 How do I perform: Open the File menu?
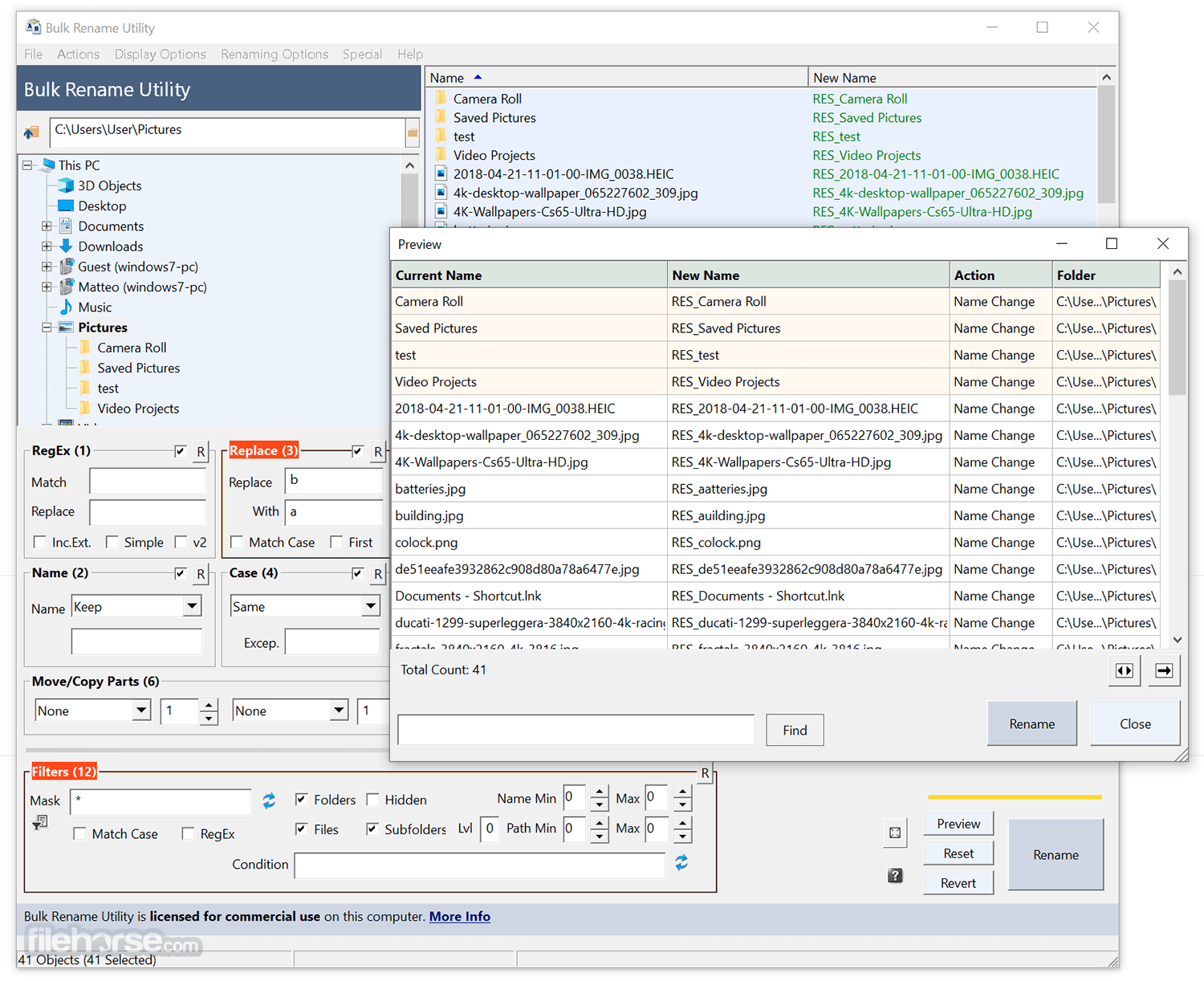point(34,54)
